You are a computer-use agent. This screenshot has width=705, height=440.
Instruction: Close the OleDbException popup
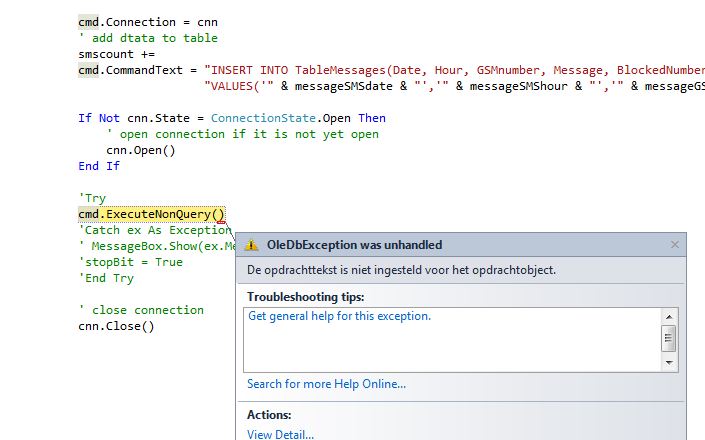(x=675, y=245)
